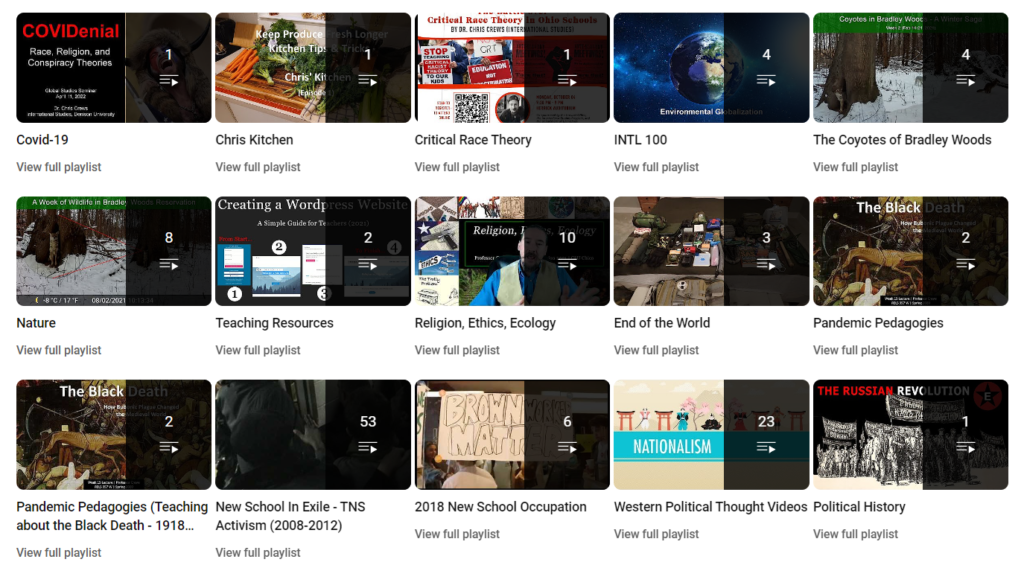Open the Environmental Globalization earth thumbnail
The image size is (1024, 565).
[x=711, y=68]
